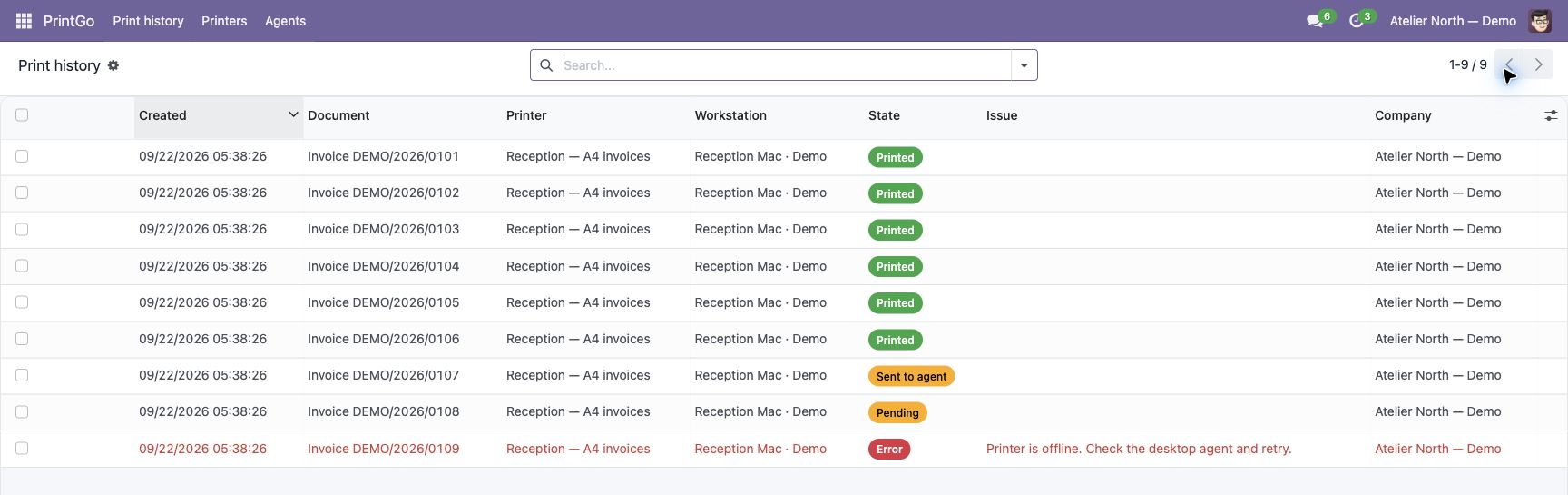The height and width of the screenshot is (495, 1568).
Task: Sort by the Issue column header
Action: (x=1002, y=115)
